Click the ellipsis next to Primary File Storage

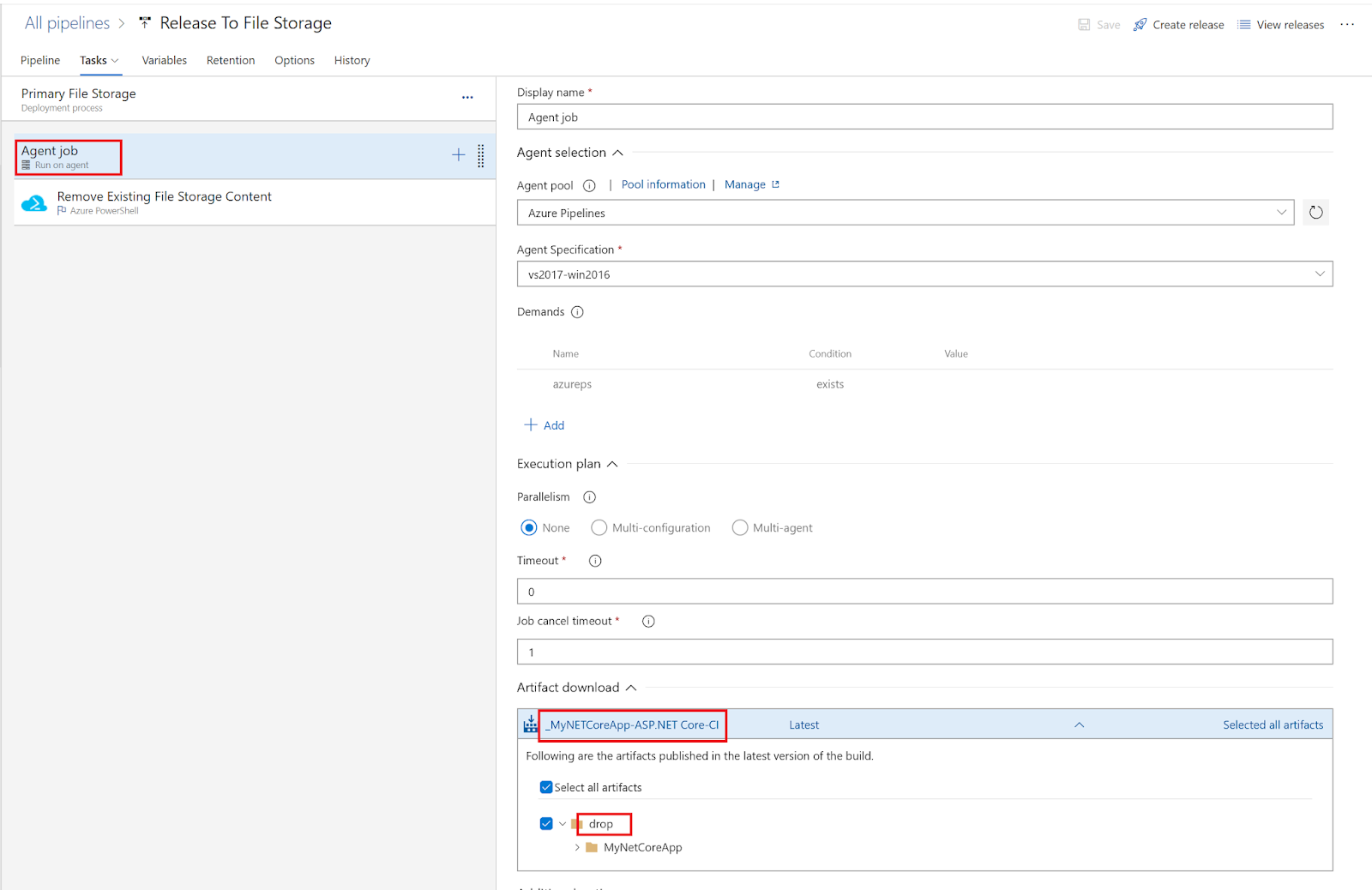467,97
